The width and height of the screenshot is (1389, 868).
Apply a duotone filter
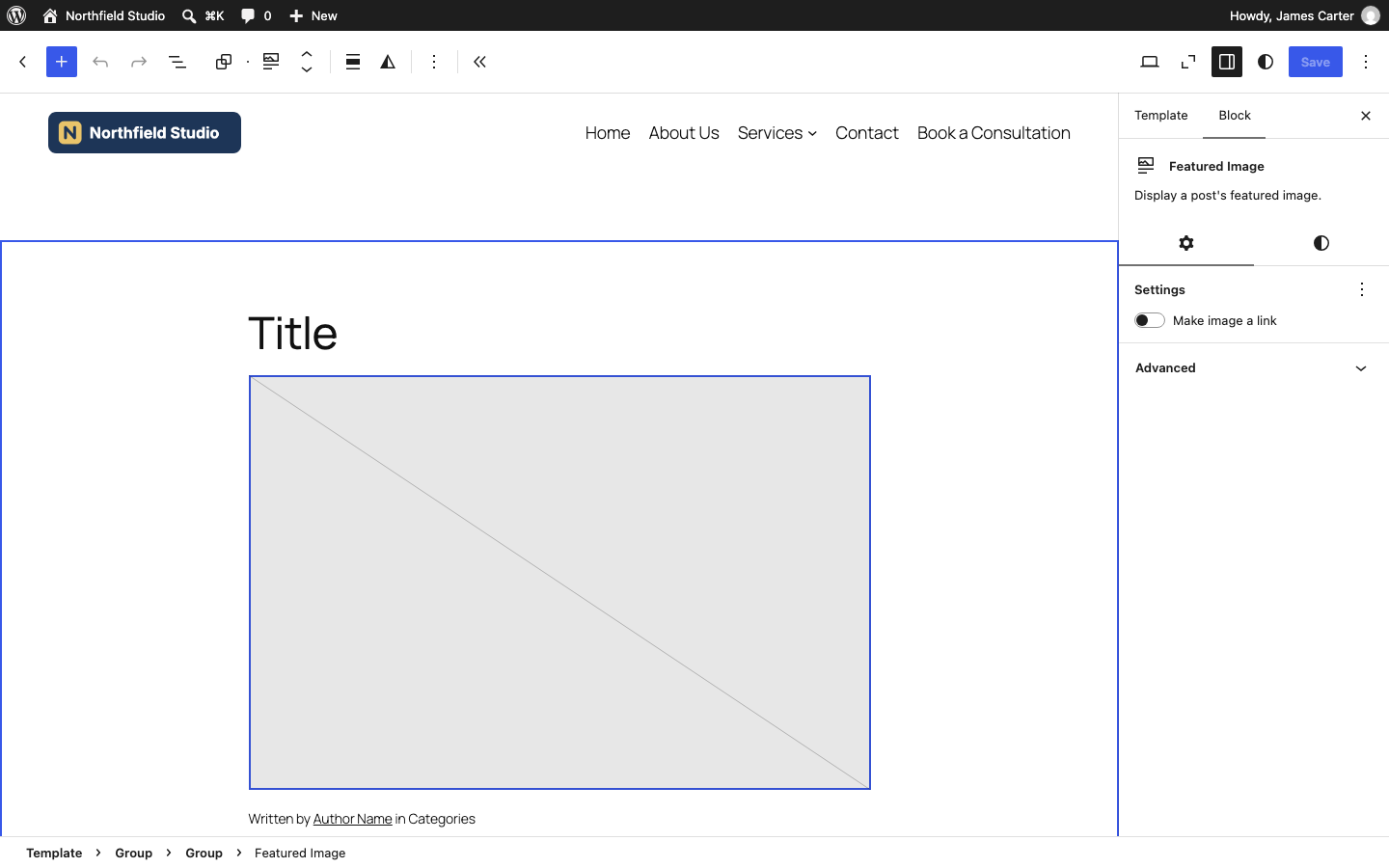pyautogui.click(x=388, y=62)
